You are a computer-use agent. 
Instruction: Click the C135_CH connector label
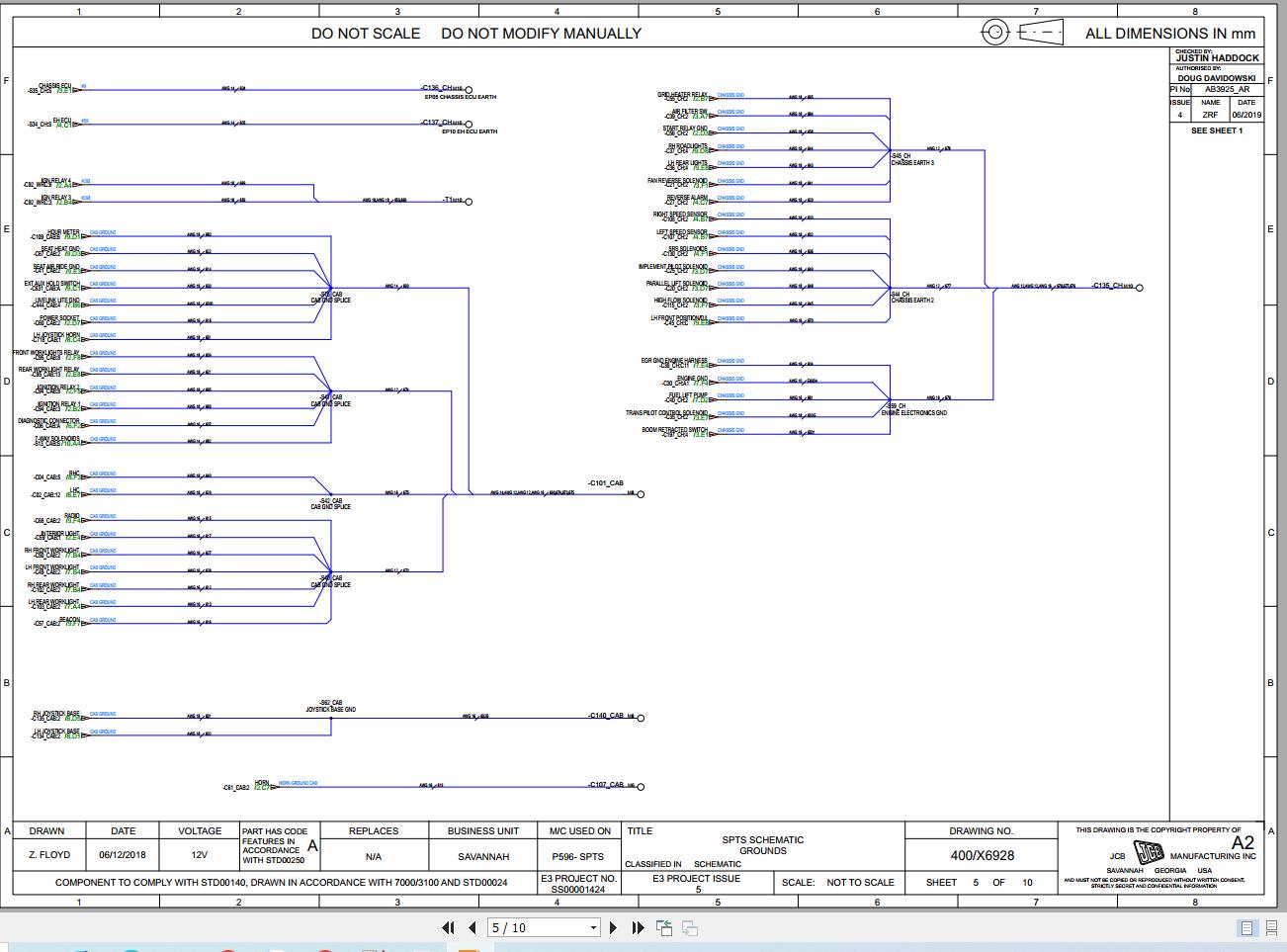click(1110, 286)
